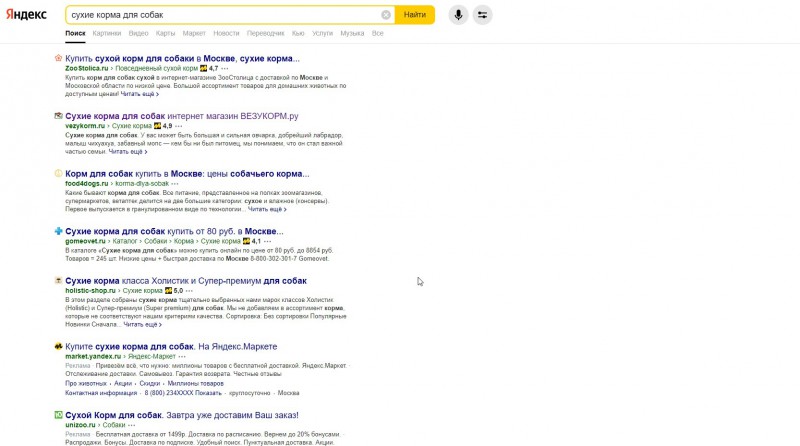Open 'Корм для собак купить в Москве' result

(x=187, y=174)
